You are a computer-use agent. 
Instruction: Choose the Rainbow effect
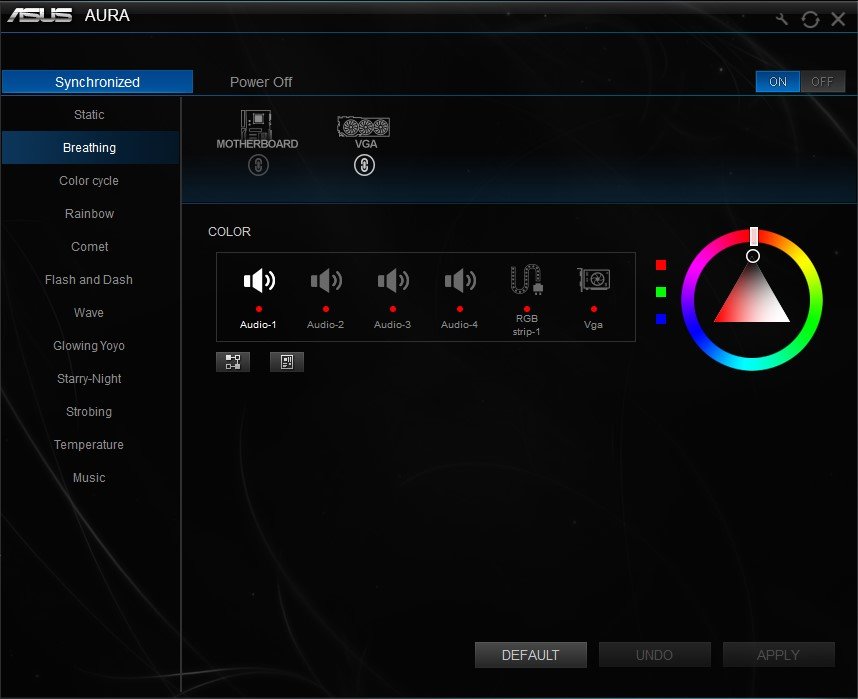89,213
